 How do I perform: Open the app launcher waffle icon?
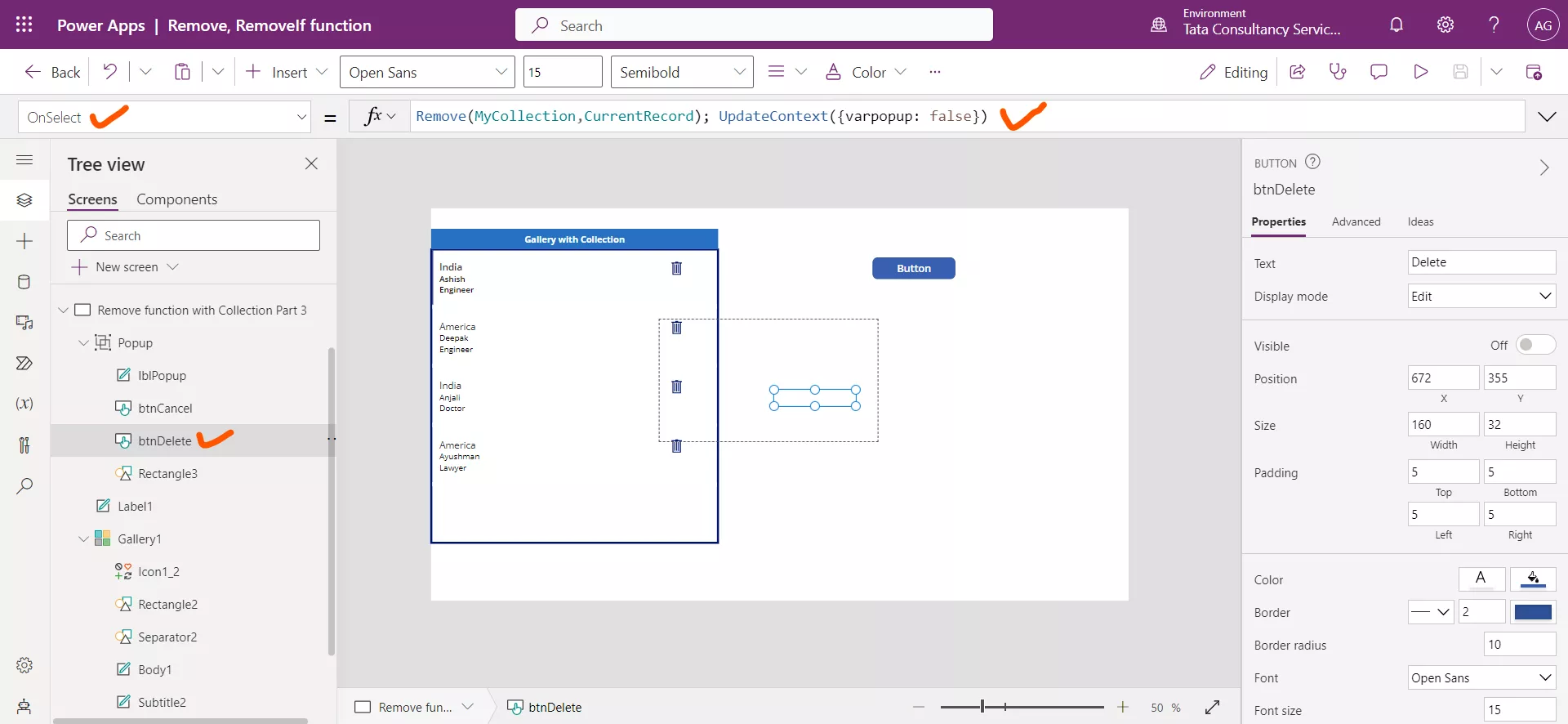pos(24,25)
